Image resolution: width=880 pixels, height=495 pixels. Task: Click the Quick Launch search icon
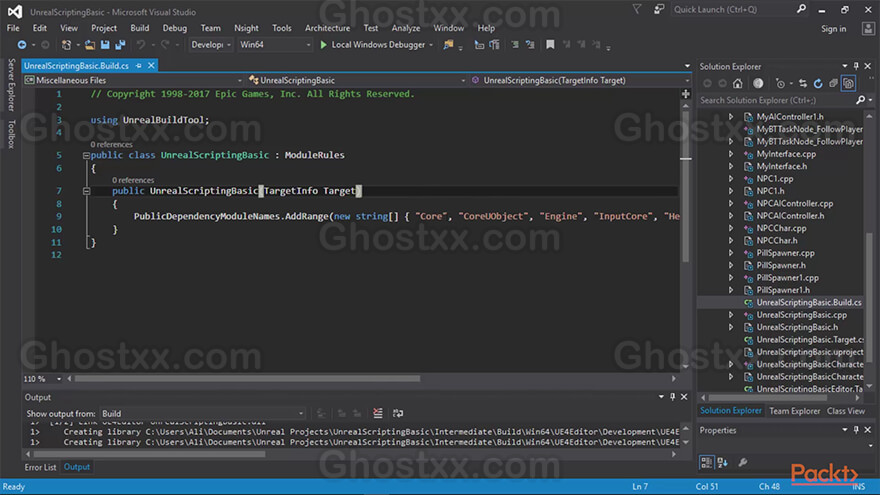[x=801, y=9]
